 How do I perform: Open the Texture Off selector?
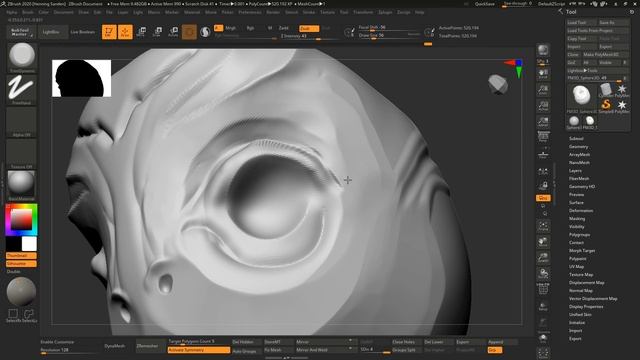click(x=22, y=154)
